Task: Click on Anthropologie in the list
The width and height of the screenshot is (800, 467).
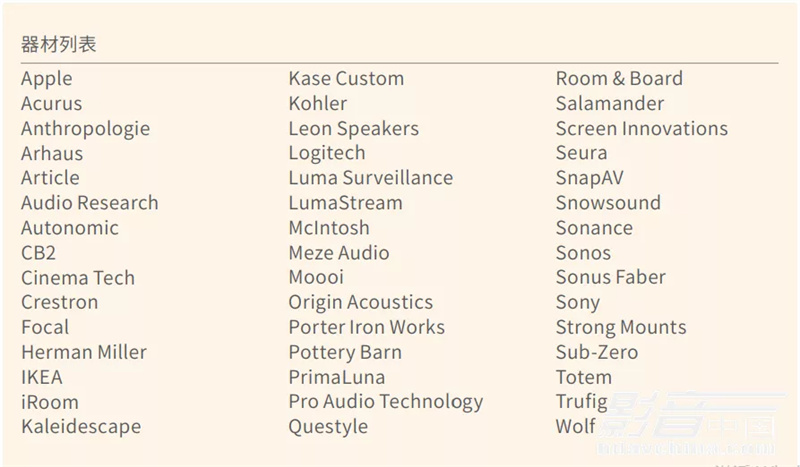Action: coord(86,129)
